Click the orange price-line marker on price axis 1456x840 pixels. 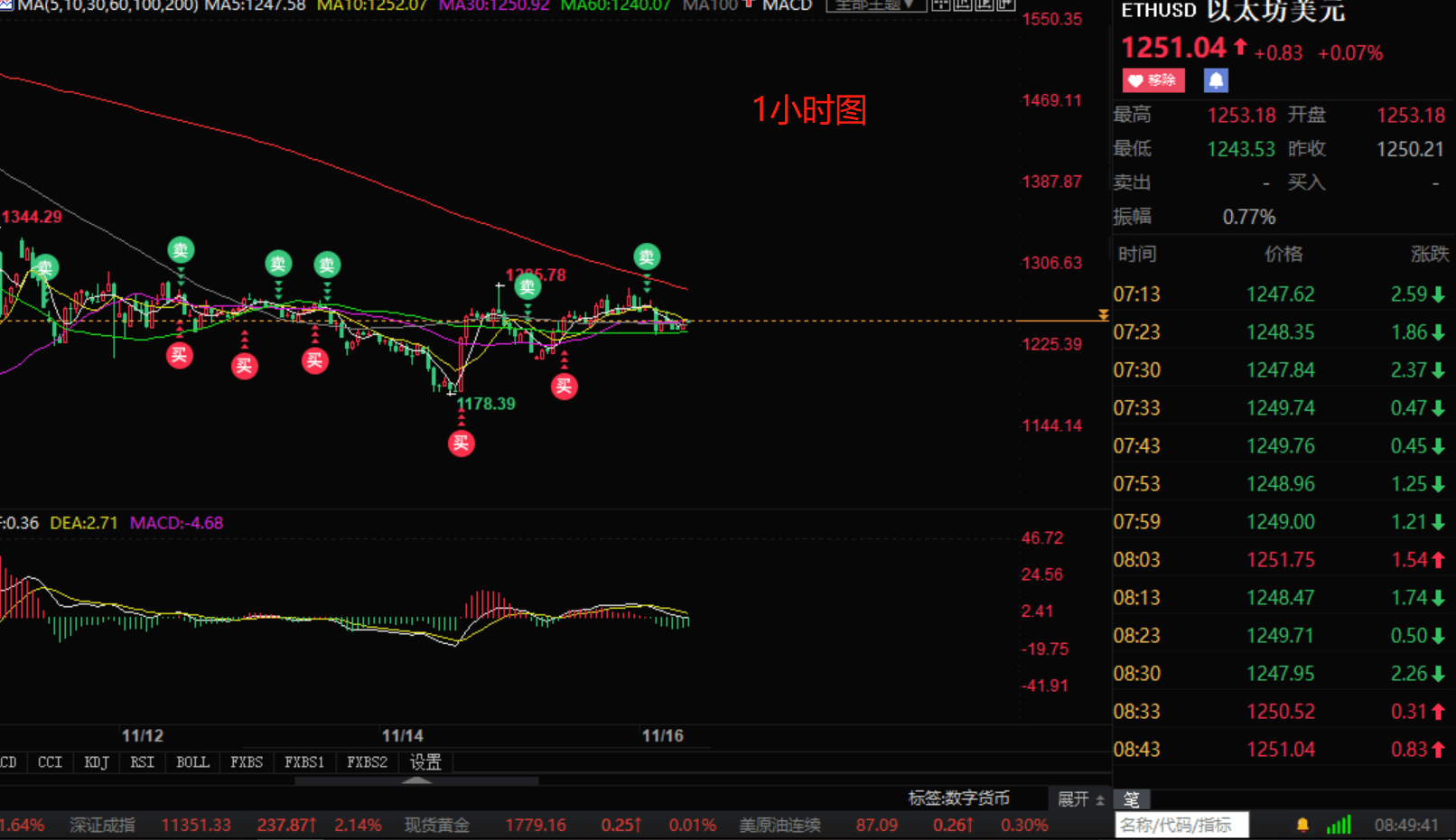(1103, 315)
